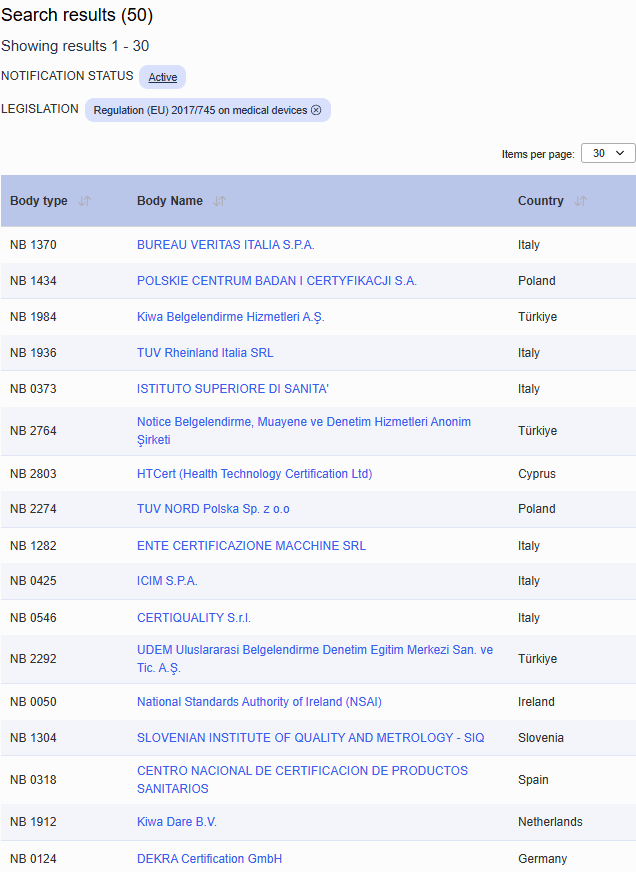Open CERTIQUALITY S.r.l. link
The image size is (636, 872).
(194, 618)
